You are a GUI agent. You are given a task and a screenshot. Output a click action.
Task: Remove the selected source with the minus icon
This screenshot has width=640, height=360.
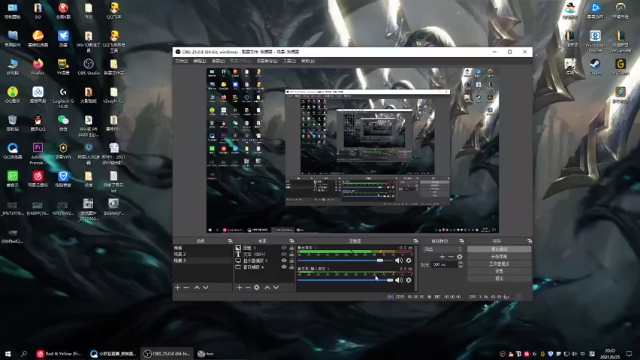248,287
